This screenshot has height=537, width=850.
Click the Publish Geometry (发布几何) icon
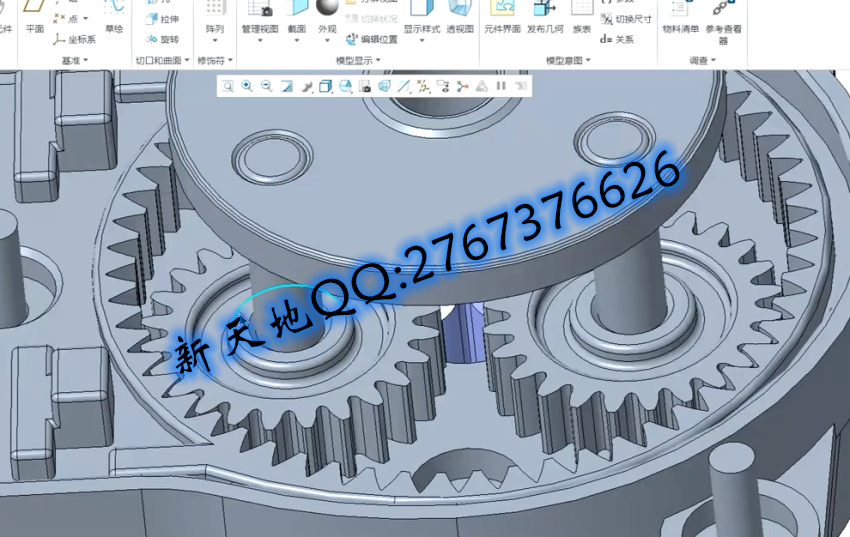[545, 21]
